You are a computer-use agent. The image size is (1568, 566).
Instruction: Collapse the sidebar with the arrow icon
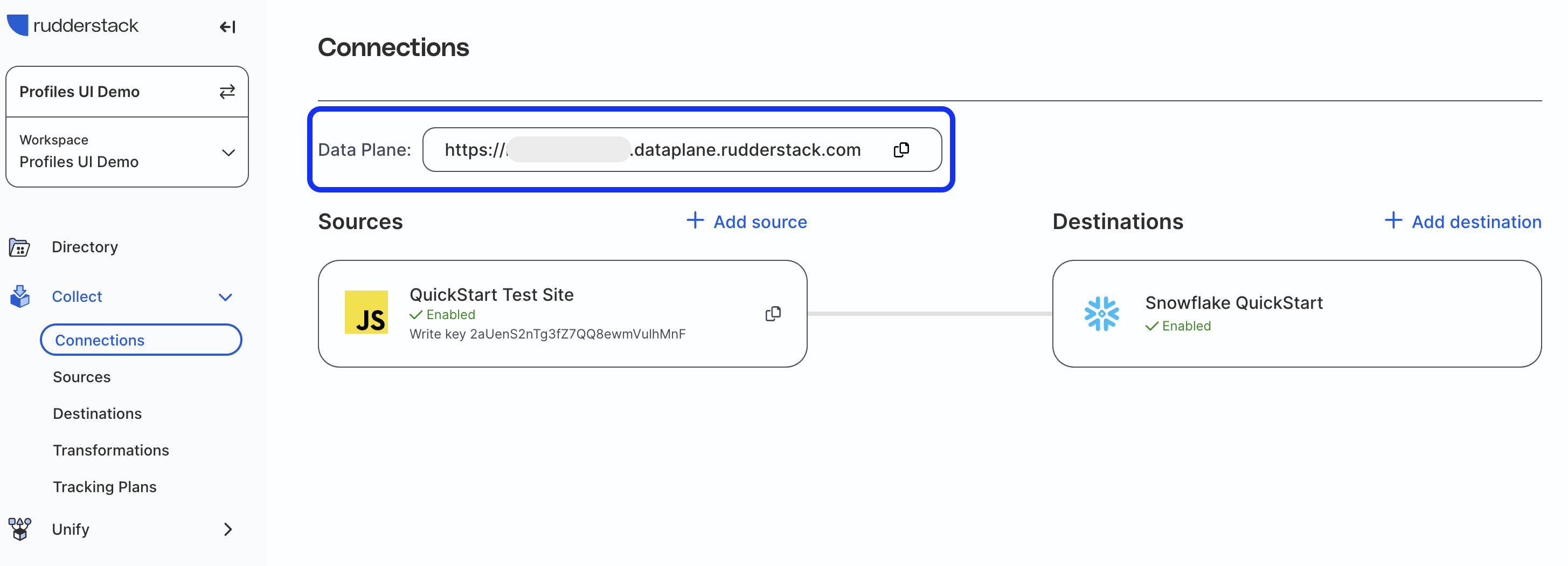[227, 26]
